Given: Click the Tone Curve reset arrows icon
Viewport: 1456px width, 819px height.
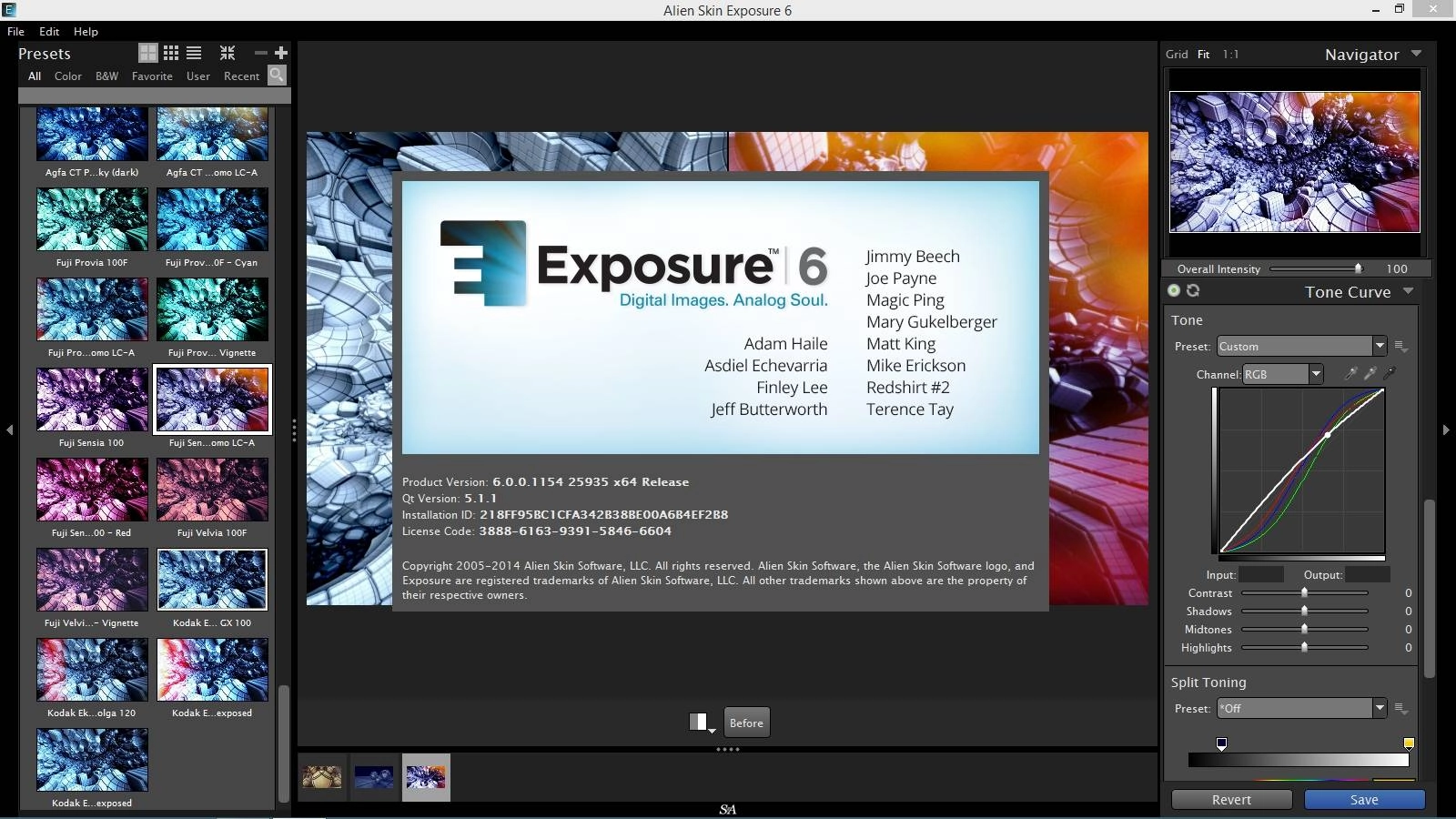Looking at the screenshot, I should click(1193, 290).
